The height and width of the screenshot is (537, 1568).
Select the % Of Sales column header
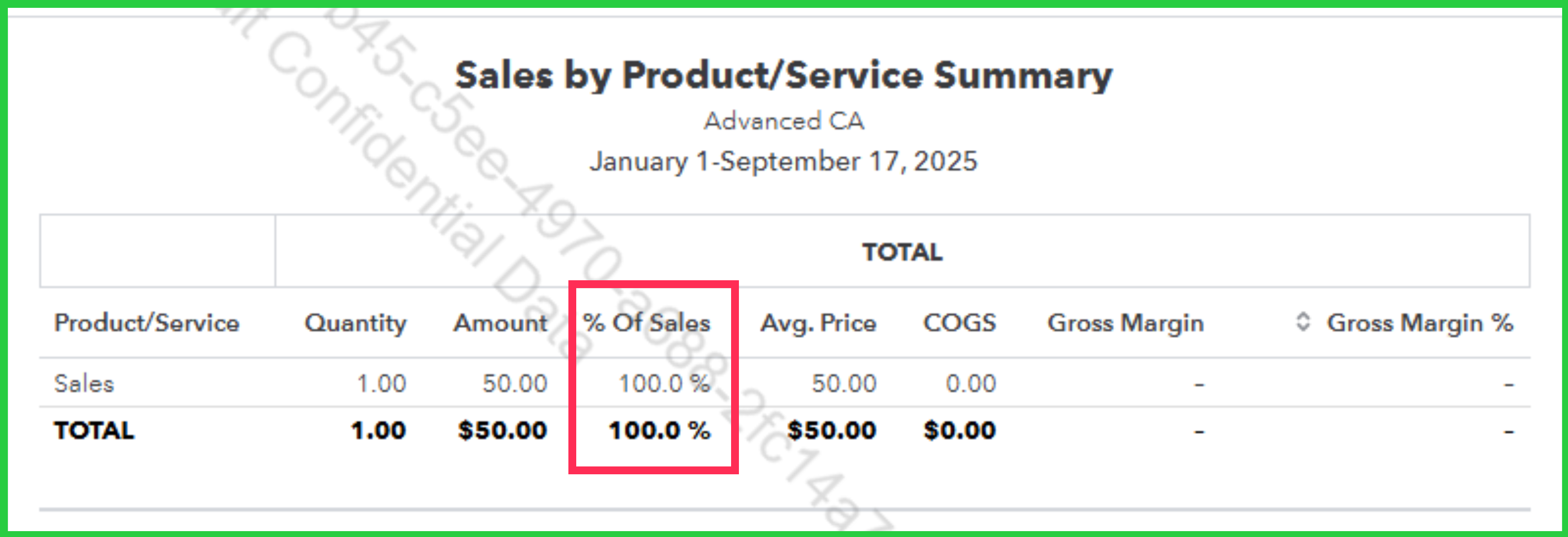pyautogui.click(x=646, y=323)
